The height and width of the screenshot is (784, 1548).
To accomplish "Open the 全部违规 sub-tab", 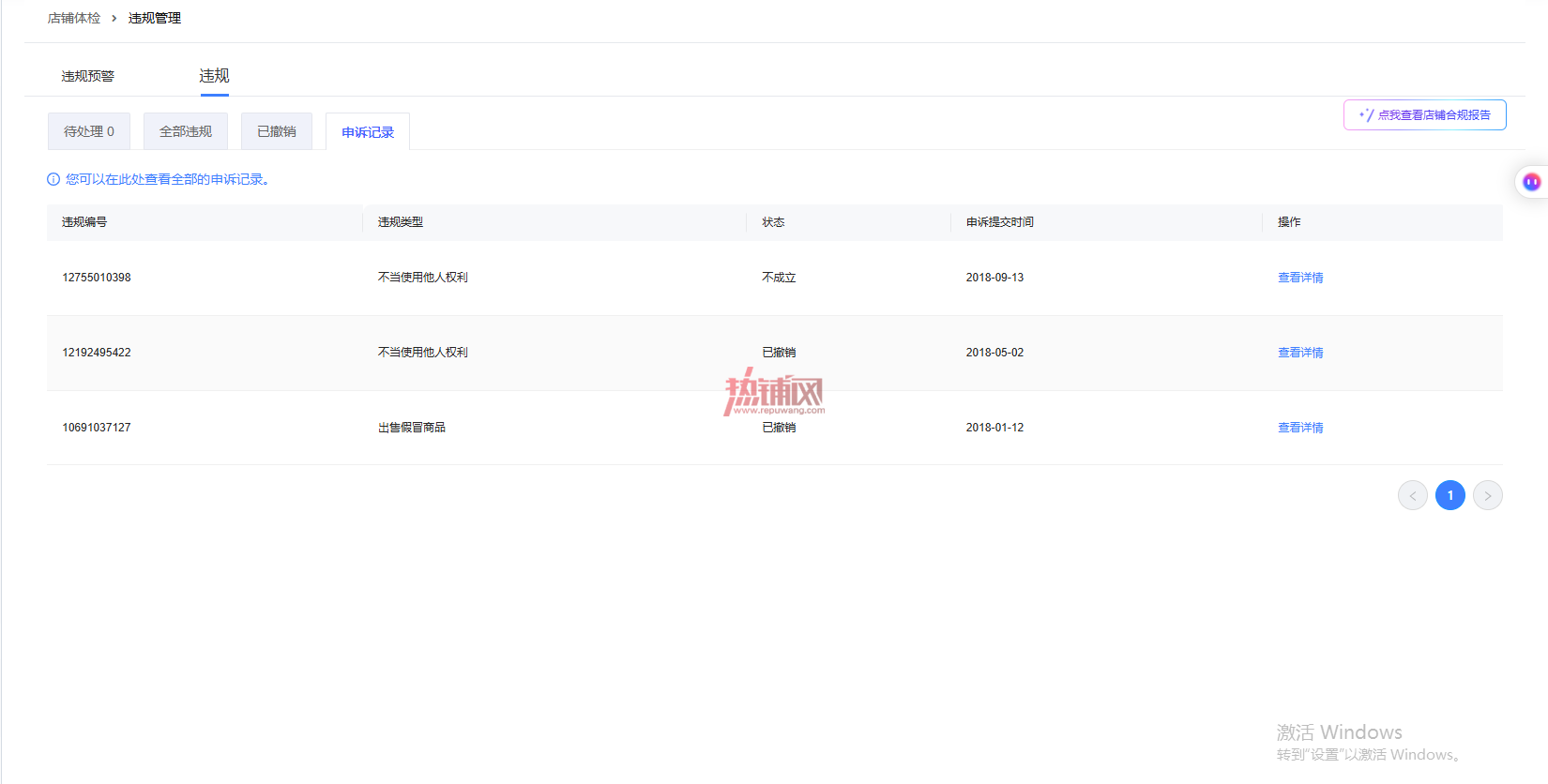I will pos(186,131).
